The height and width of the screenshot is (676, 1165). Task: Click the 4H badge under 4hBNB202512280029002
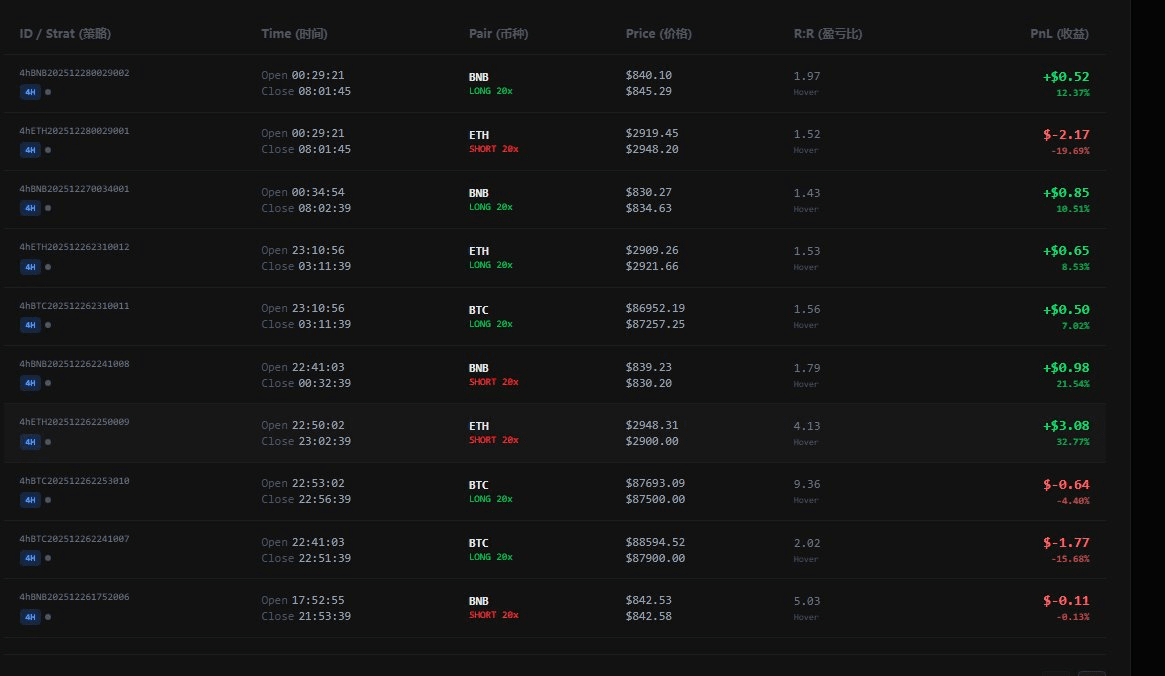click(30, 92)
